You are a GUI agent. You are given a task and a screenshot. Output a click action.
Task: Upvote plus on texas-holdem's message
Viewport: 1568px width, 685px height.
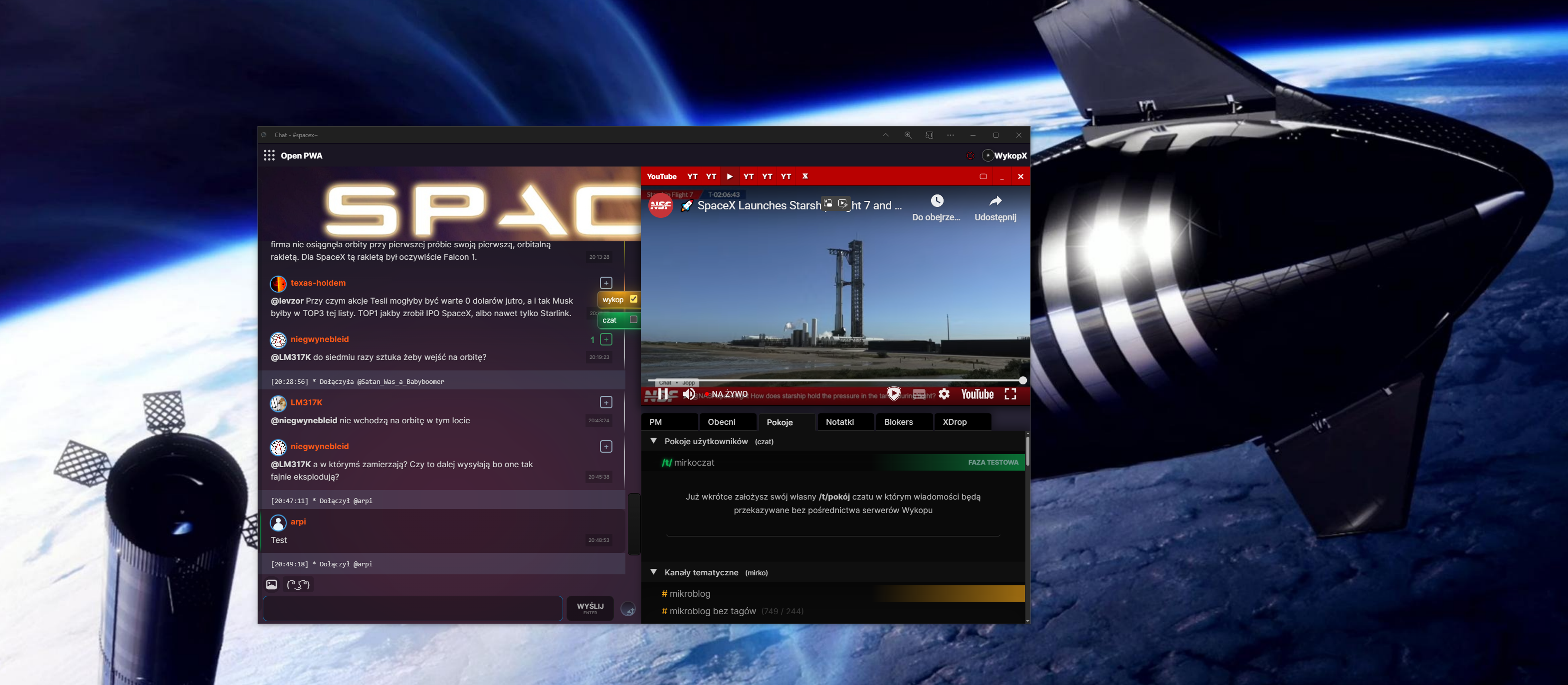[605, 283]
